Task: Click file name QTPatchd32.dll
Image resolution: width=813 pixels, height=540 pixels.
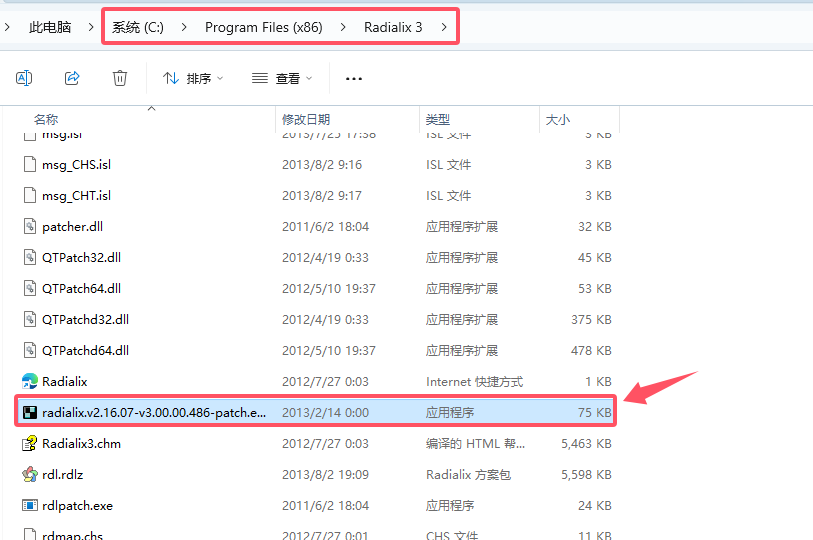Action: pyautogui.click(x=86, y=320)
